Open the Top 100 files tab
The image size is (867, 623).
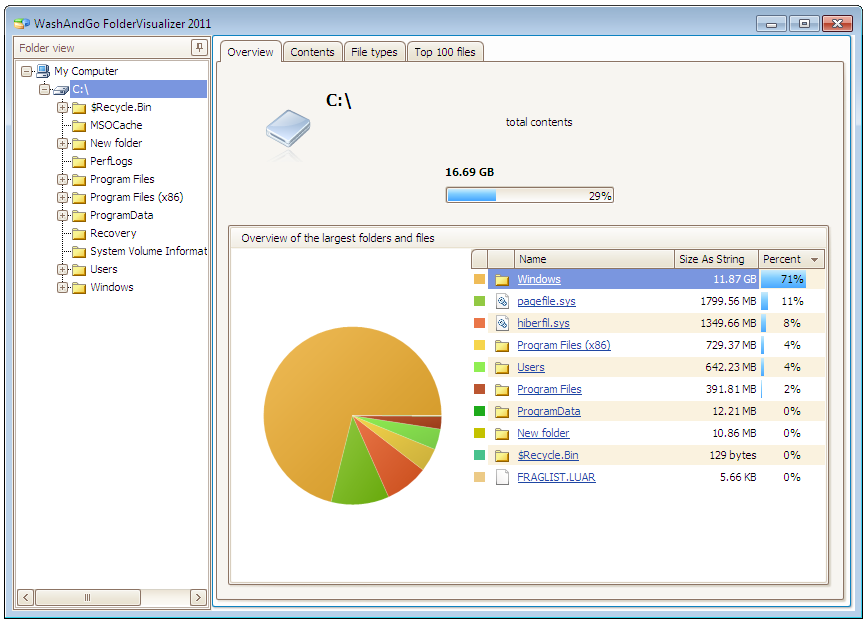click(x=445, y=52)
